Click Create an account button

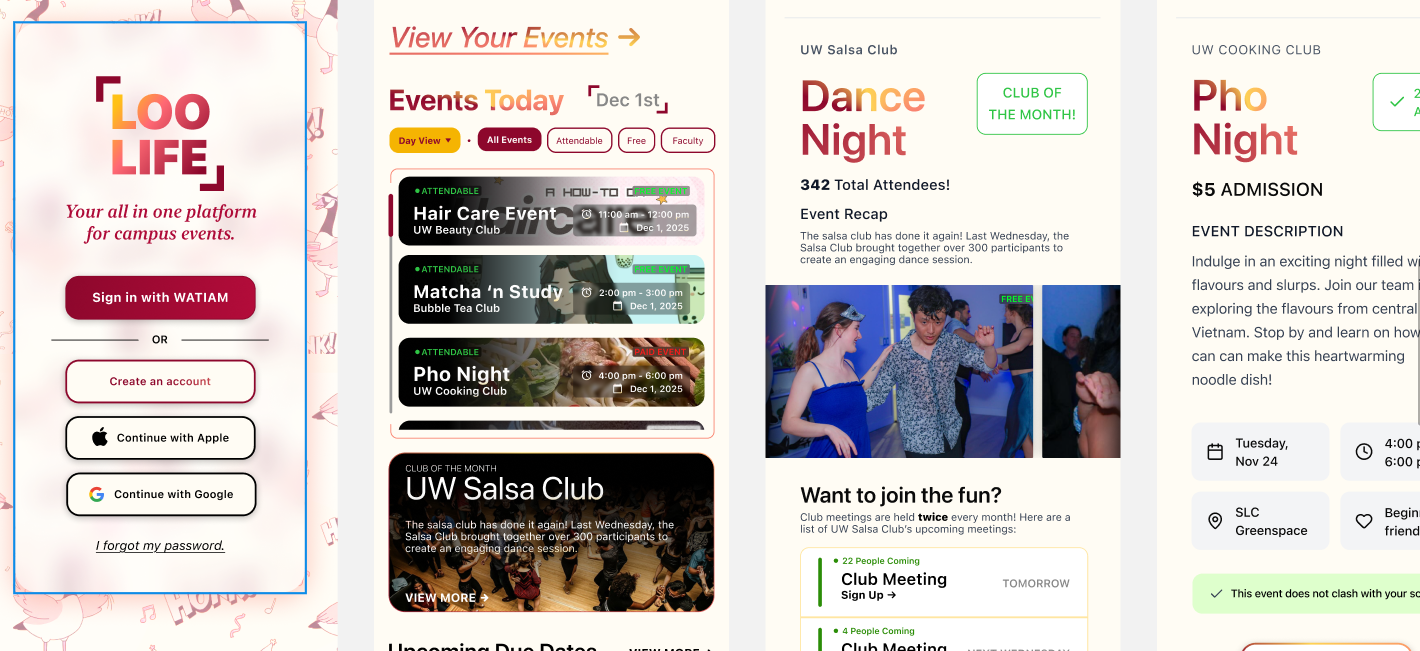pyautogui.click(x=160, y=381)
